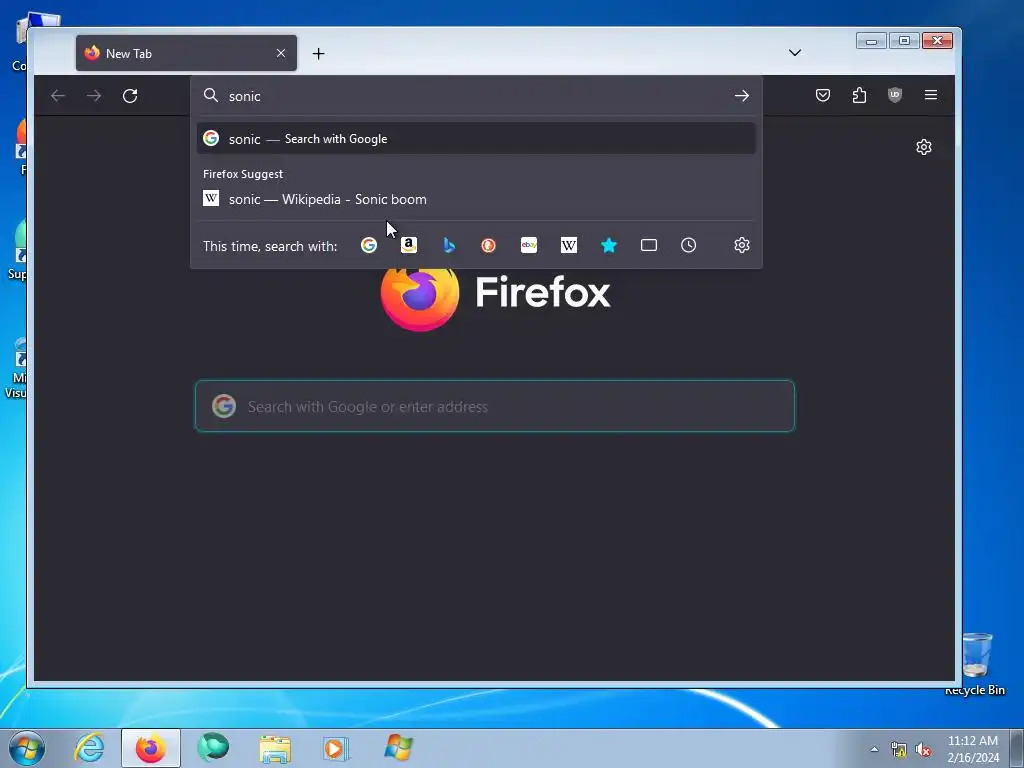This screenshot has height=768, width=1024.
Task: Search bookmarks via the star icon
Action: (609, 245)
